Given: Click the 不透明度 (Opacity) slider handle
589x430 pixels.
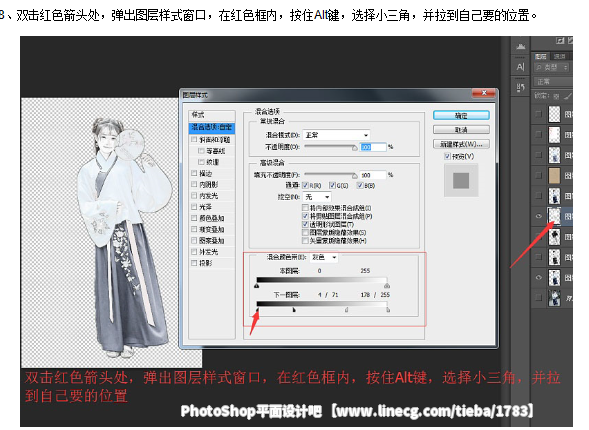Looking at the screenshot, I should click(x=354, y=148).
